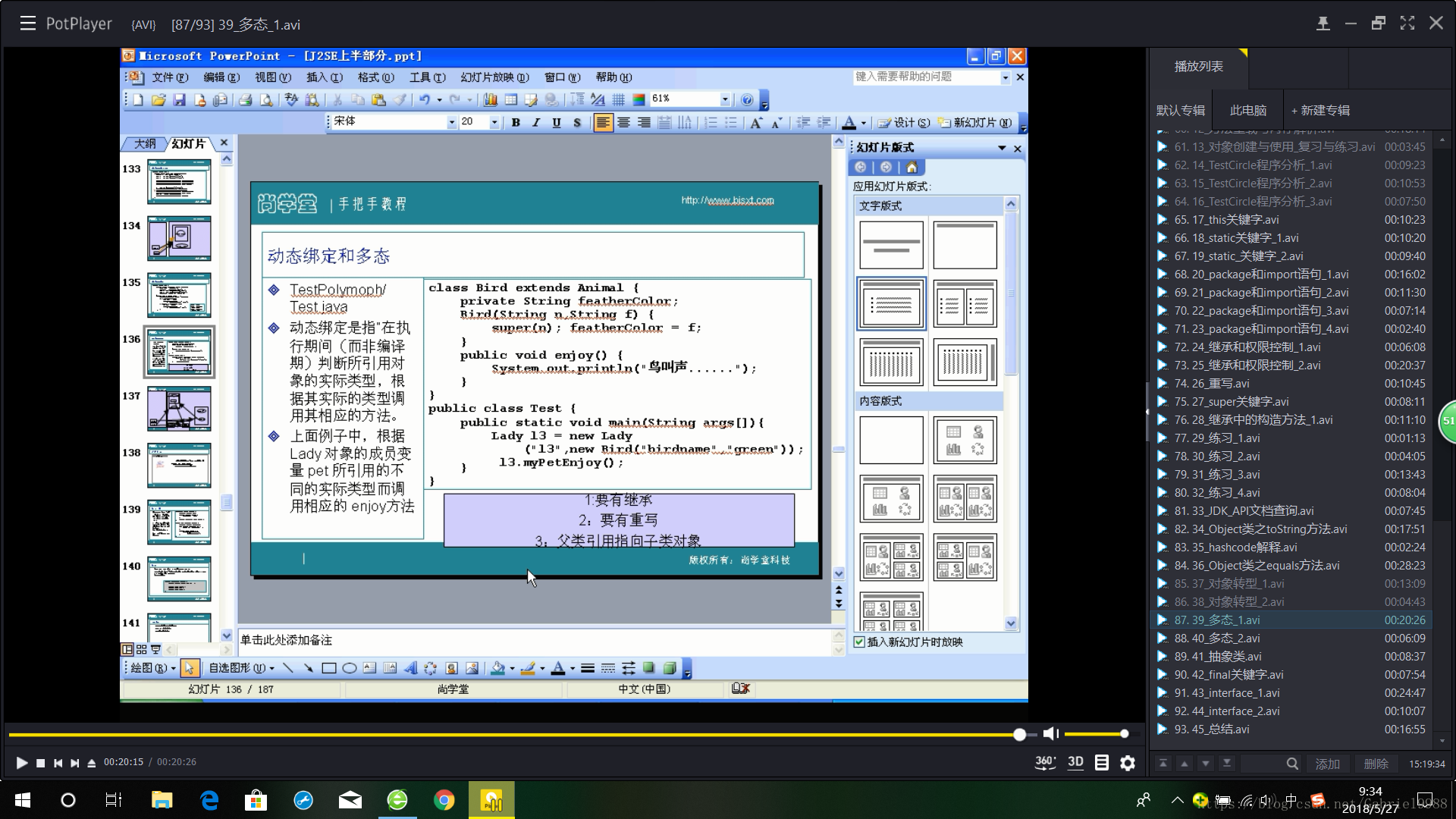Skip to the next playlist file

[x=75, y=763]
